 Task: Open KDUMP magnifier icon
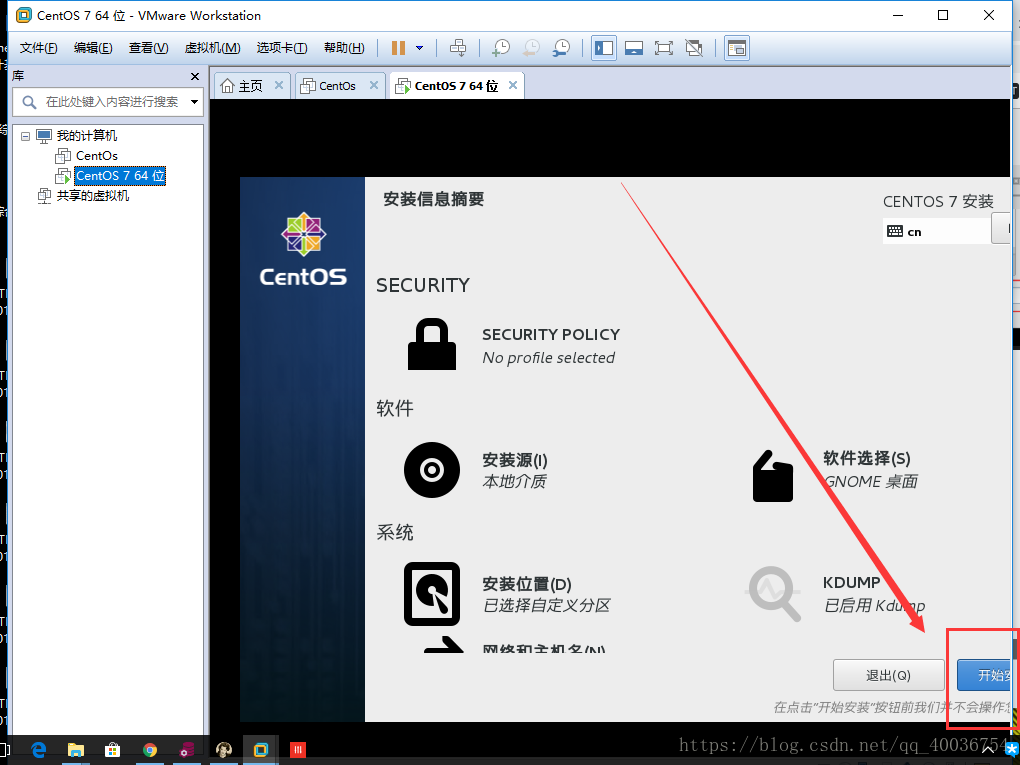tap(773, 593)
